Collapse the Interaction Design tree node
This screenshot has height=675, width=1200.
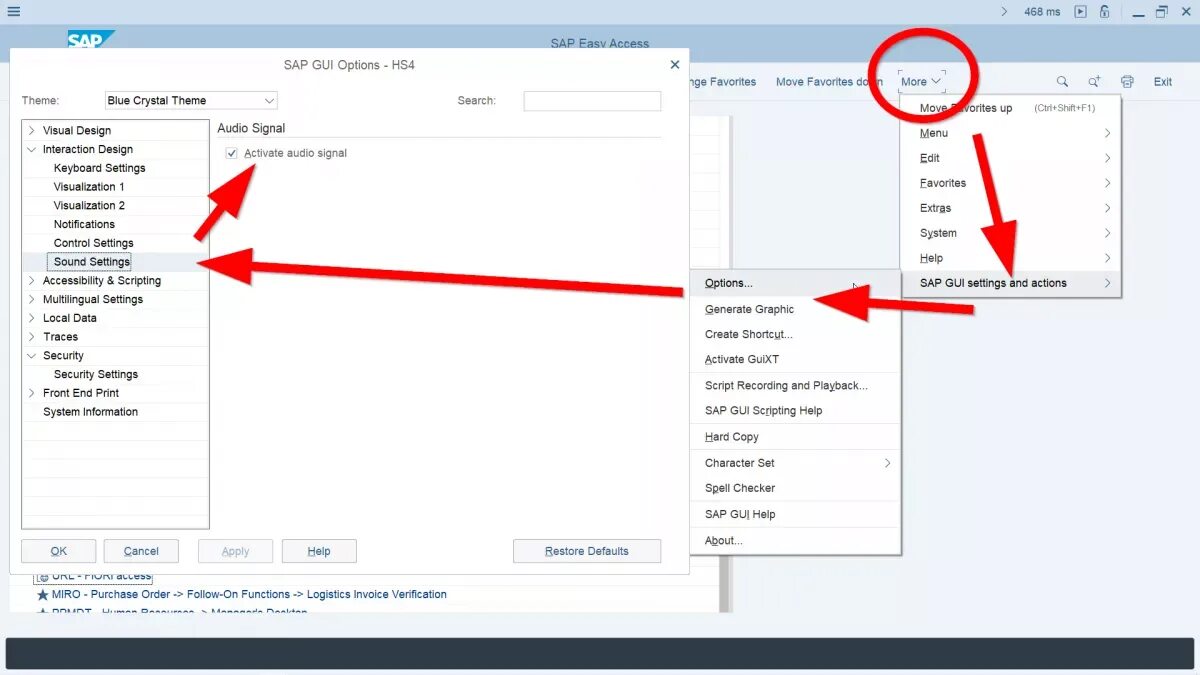(x=32, y=150)
